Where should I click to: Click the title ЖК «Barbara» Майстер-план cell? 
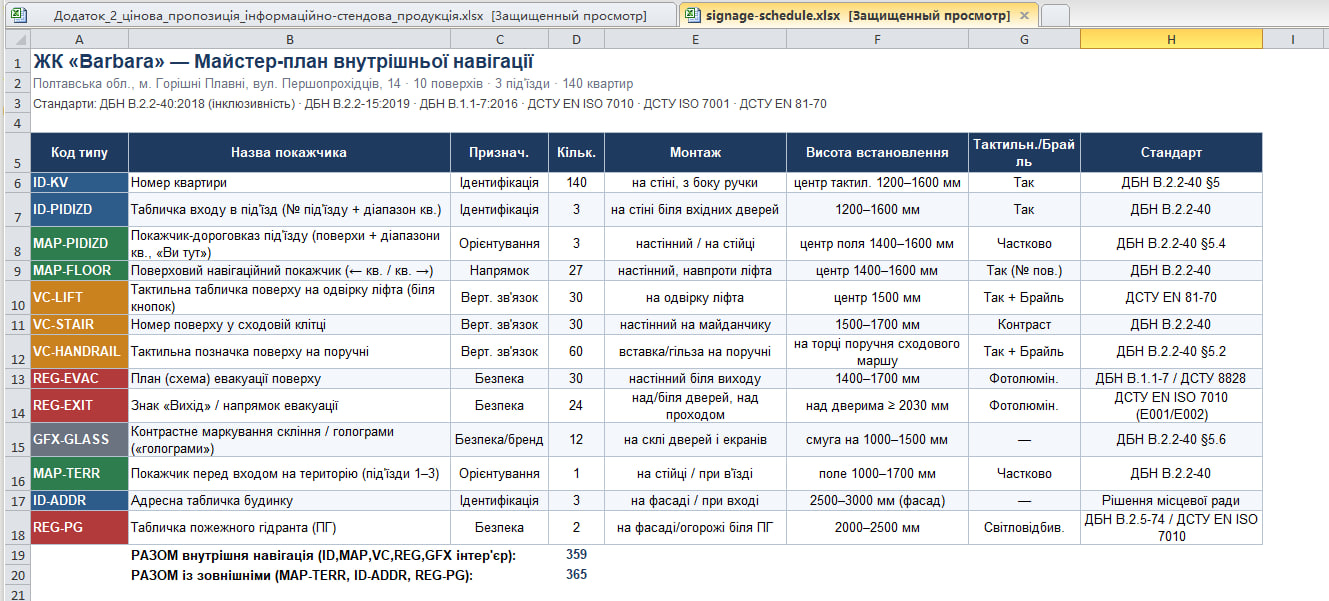[283, 62]
